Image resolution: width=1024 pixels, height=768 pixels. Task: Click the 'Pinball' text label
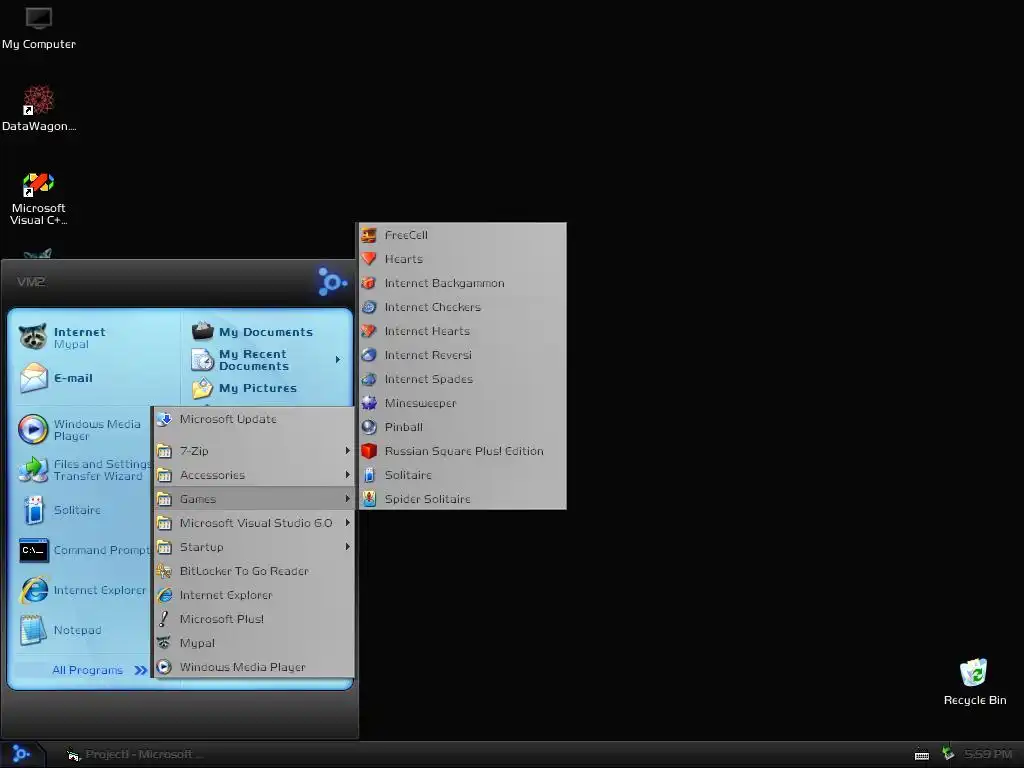click(x=404, y=427)
